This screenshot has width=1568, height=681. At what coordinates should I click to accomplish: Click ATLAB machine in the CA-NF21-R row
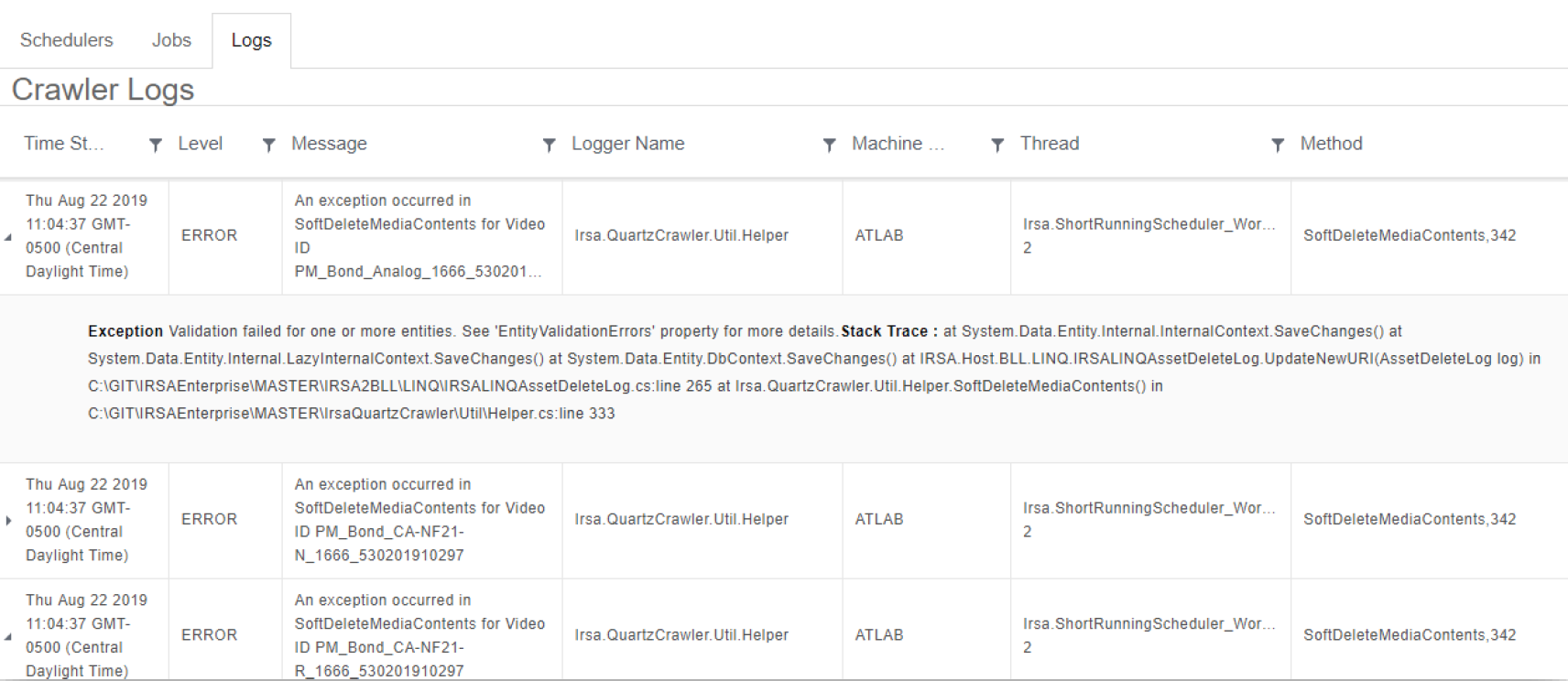pyautogui.click(x=879, y=635)
